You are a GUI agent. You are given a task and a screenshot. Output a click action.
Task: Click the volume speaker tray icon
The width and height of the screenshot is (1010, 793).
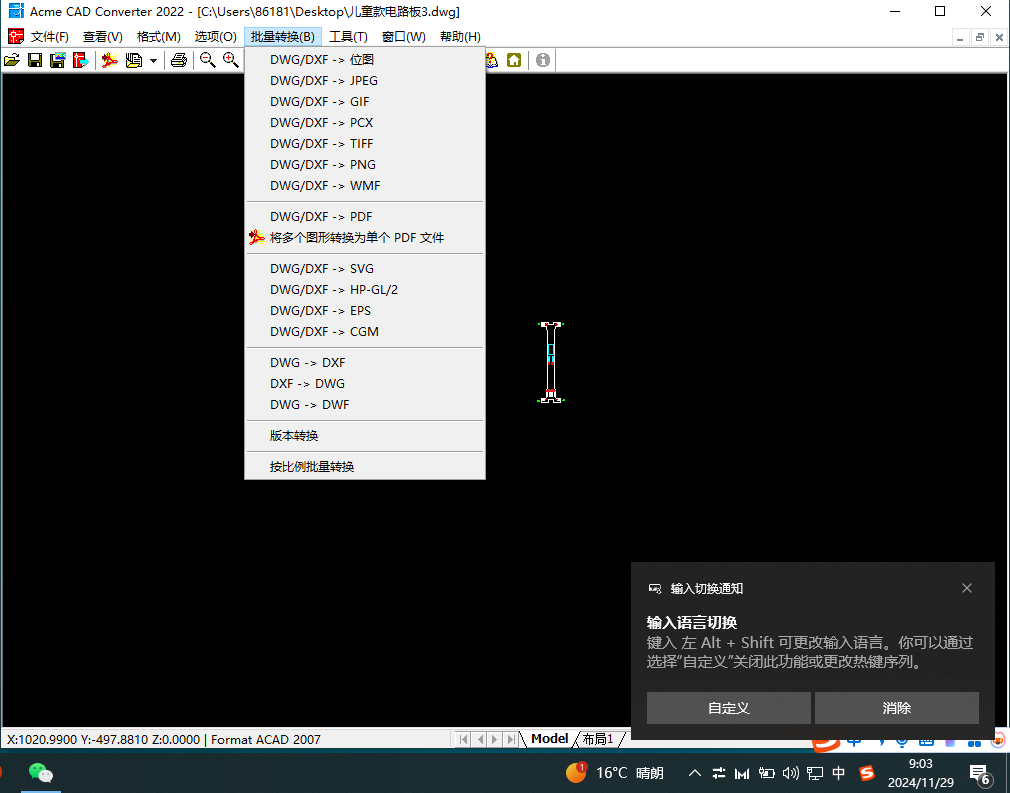(x=791, y=772)
